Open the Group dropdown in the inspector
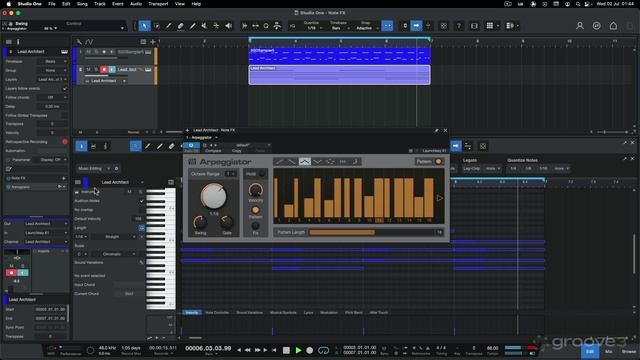 (53, 70)
